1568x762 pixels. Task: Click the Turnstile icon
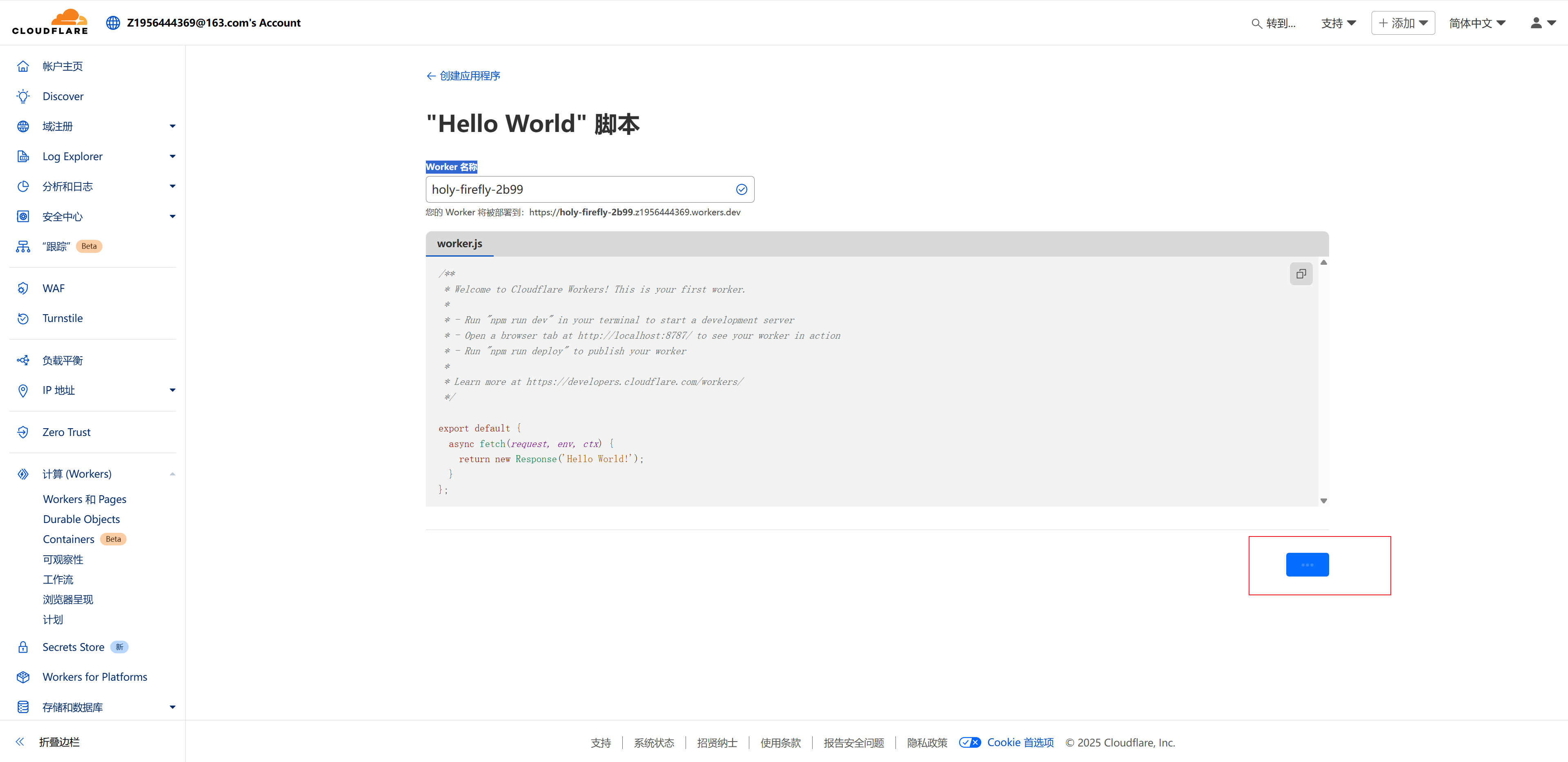tap(23, 319)
